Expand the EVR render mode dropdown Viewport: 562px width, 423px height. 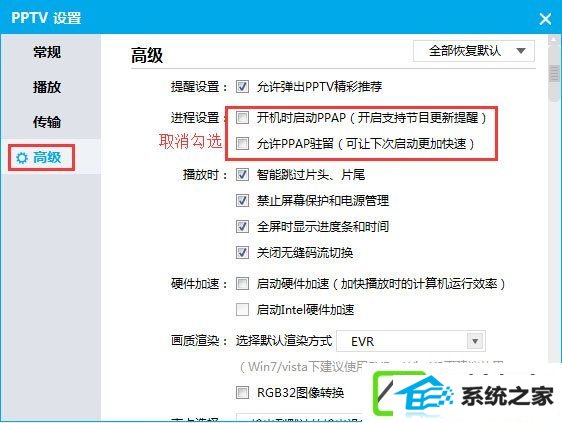click(475, 341)
